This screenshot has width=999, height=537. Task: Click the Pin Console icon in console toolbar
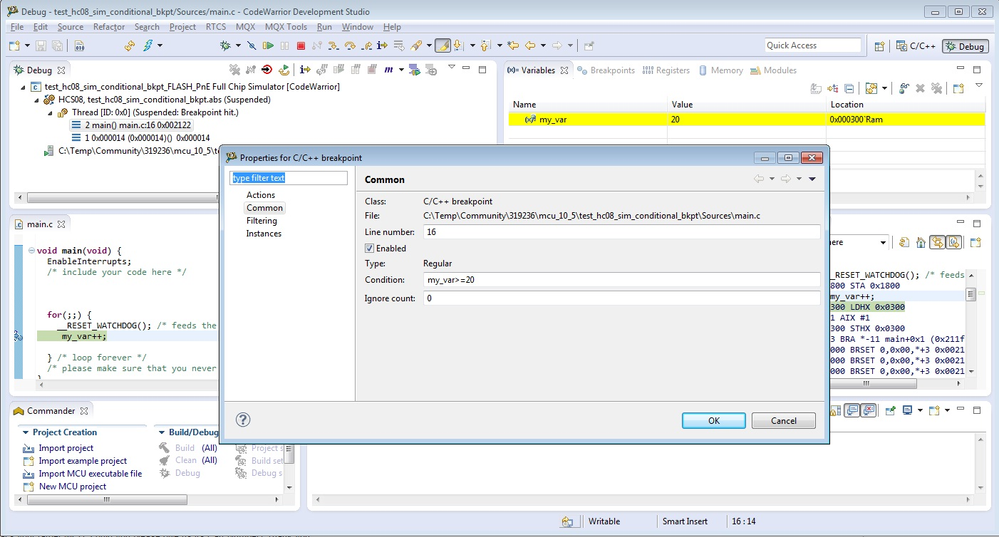click(x=890, y=411)
